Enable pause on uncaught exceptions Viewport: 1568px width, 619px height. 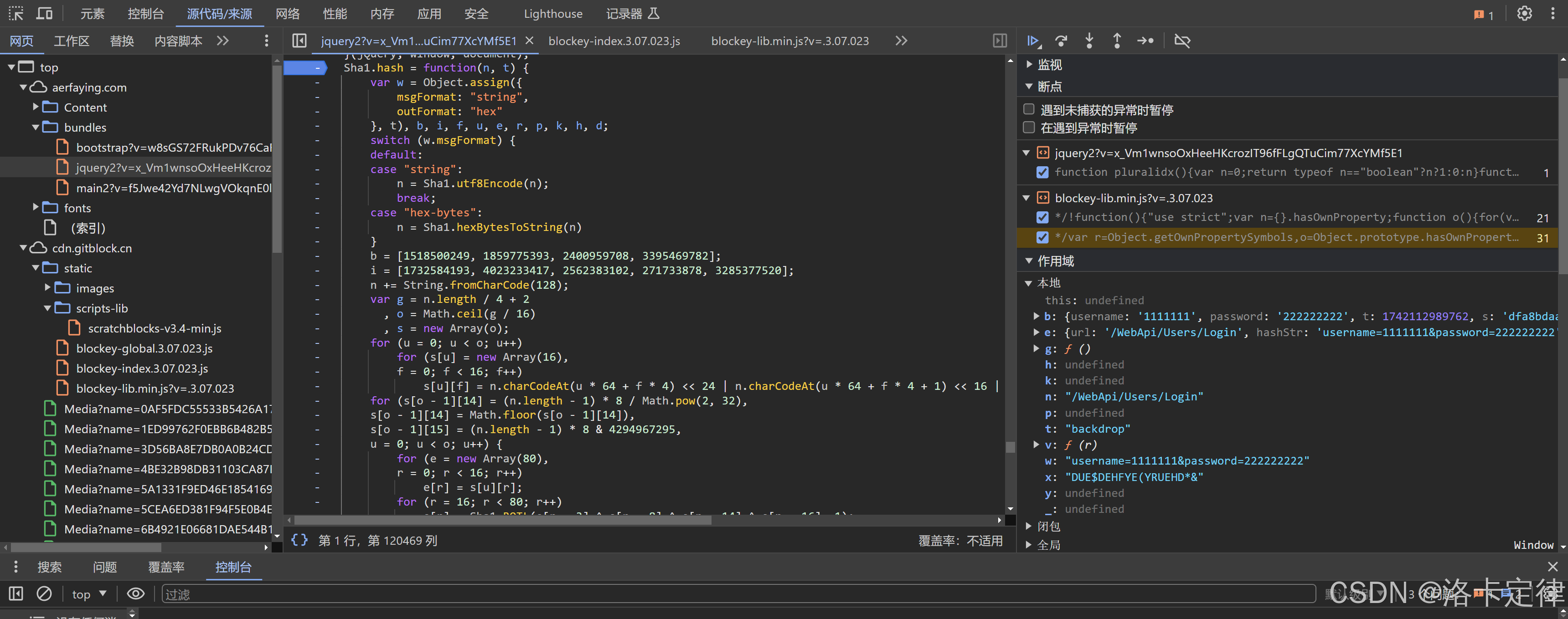(x=1029, y=109)
